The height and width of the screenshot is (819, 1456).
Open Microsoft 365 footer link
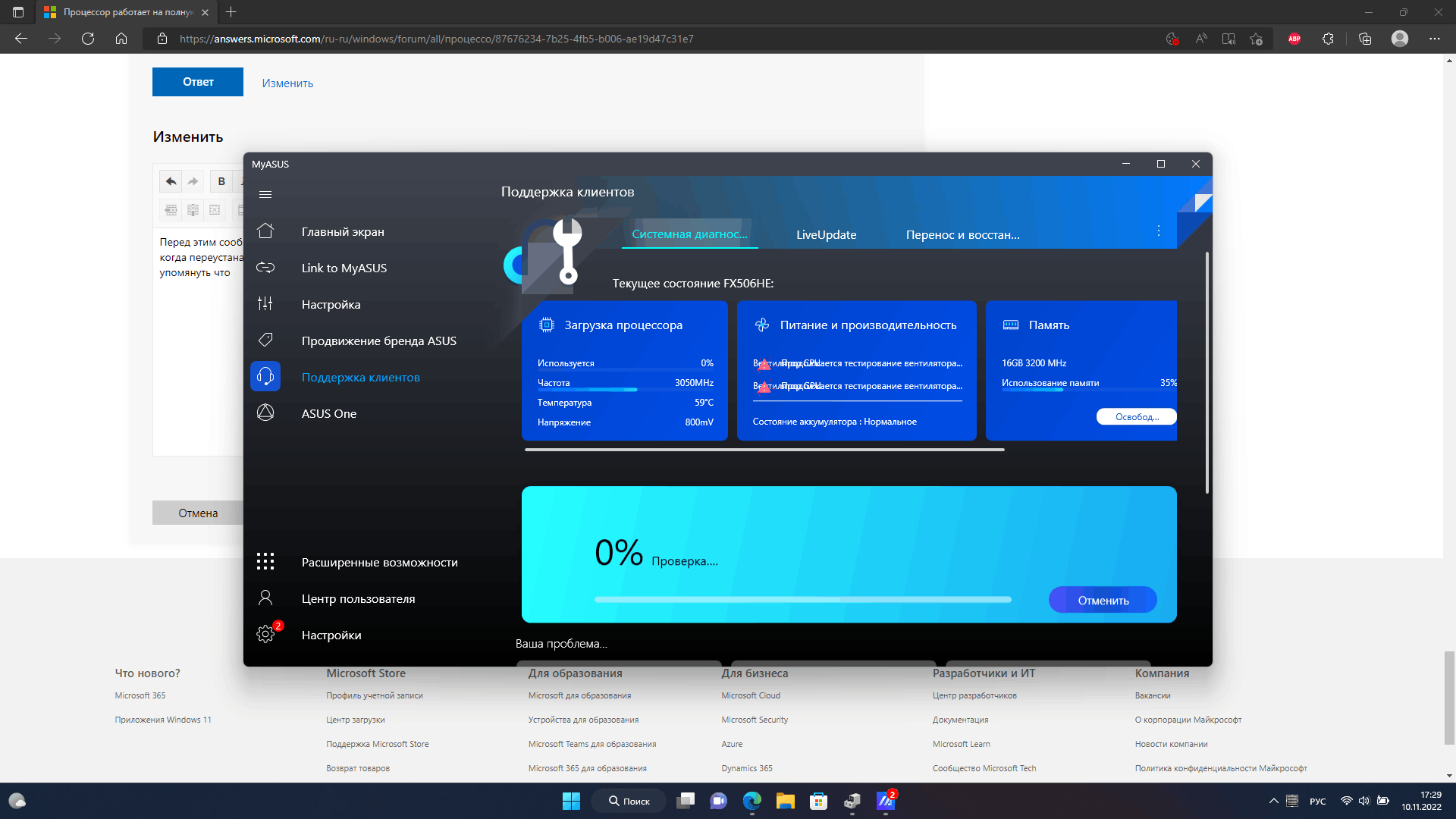pos(140,695)
